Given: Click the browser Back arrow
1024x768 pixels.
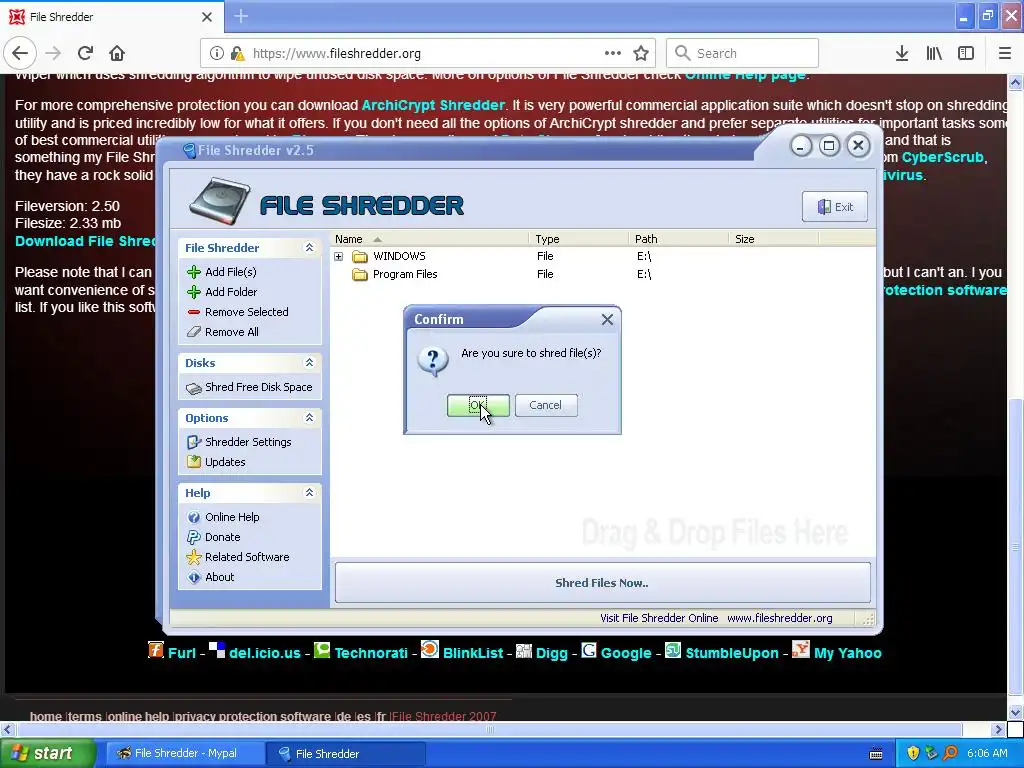Looking at the screenshot, I should point(20,53).
